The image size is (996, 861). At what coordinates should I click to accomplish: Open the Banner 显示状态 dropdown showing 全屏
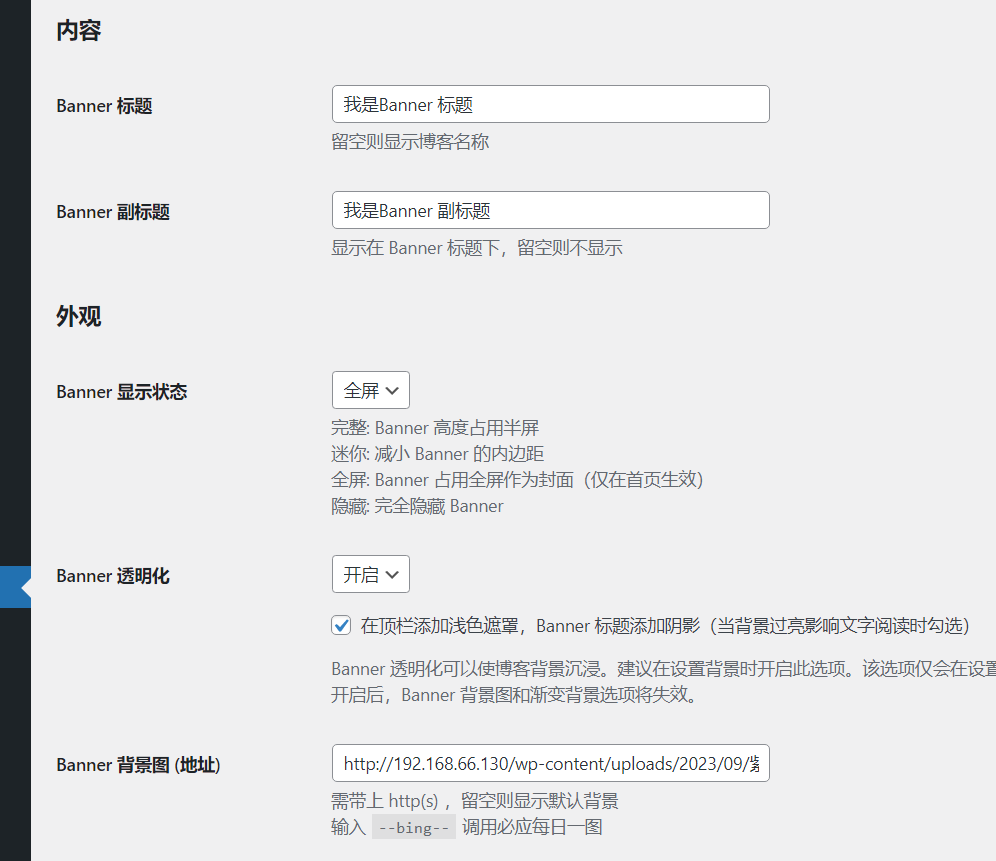click(370, 390)
